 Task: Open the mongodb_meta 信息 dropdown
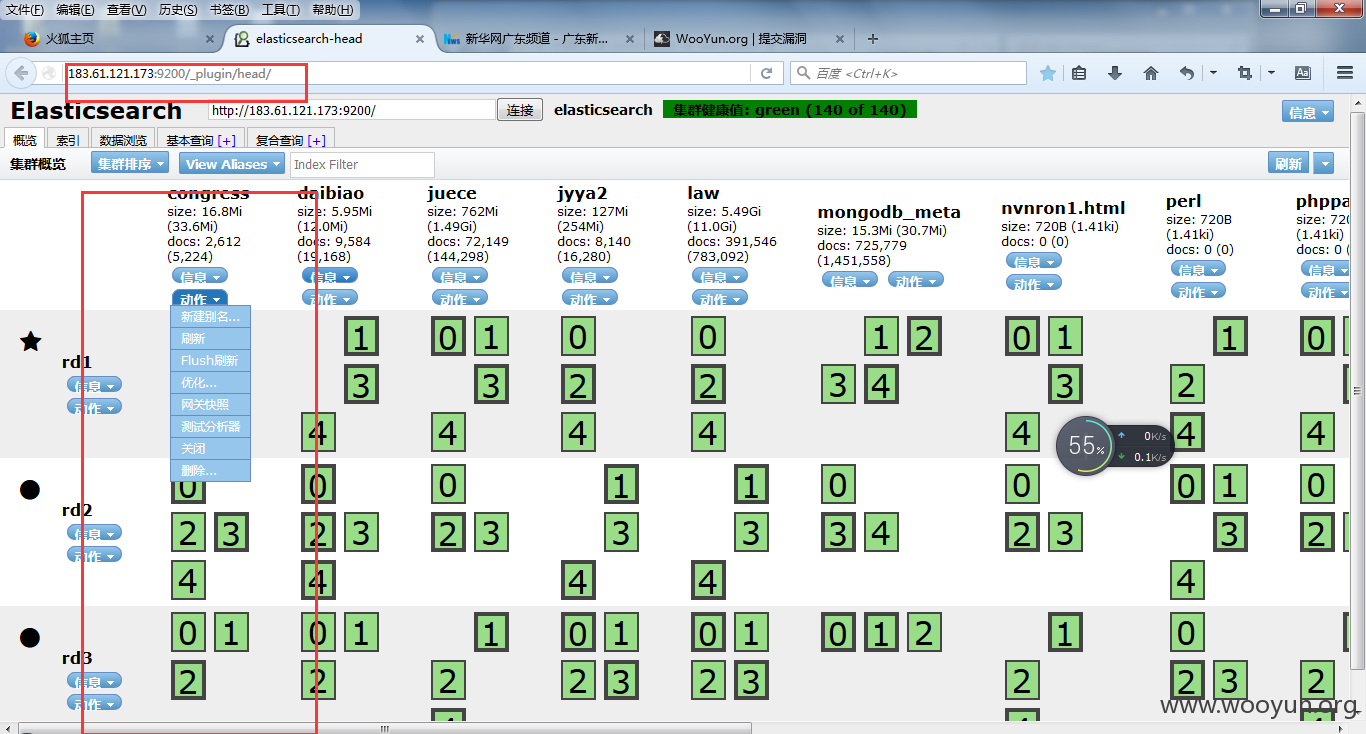pos(850,280)
